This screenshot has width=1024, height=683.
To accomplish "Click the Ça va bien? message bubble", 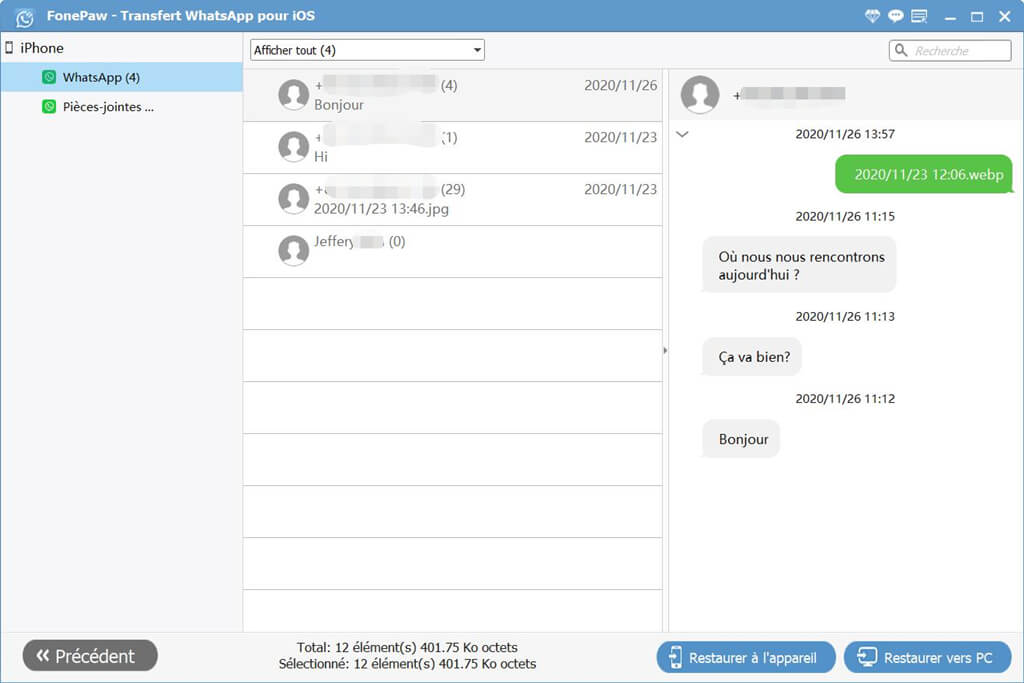I will coord(752,357).
